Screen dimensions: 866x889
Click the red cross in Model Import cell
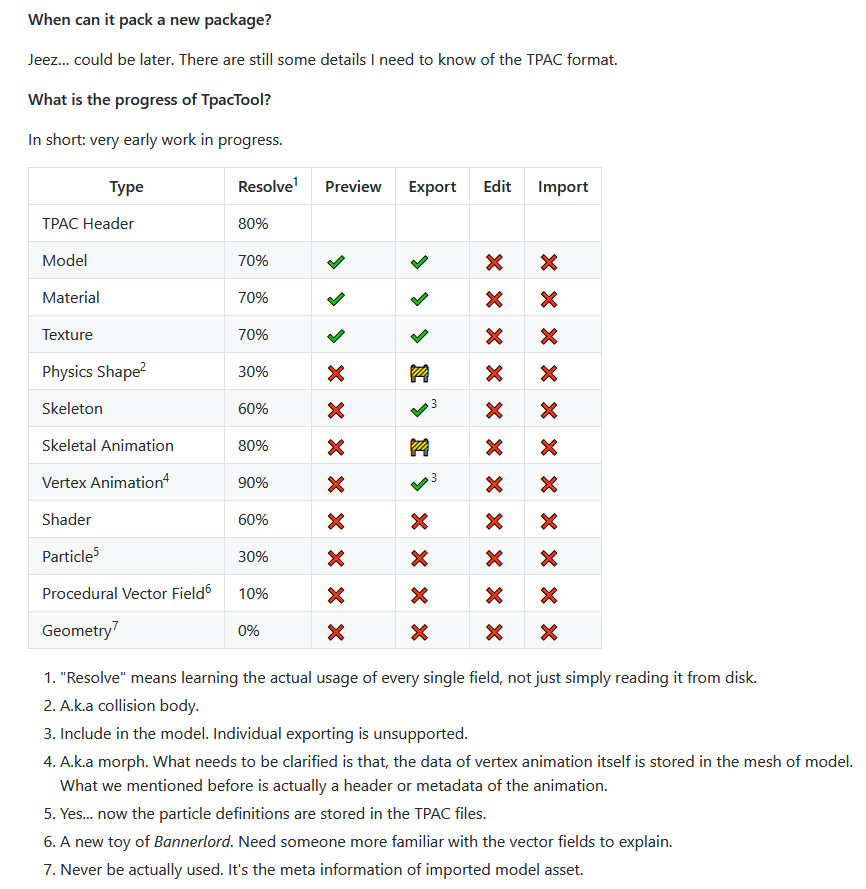pyautogui.click(x=548, y=262)
